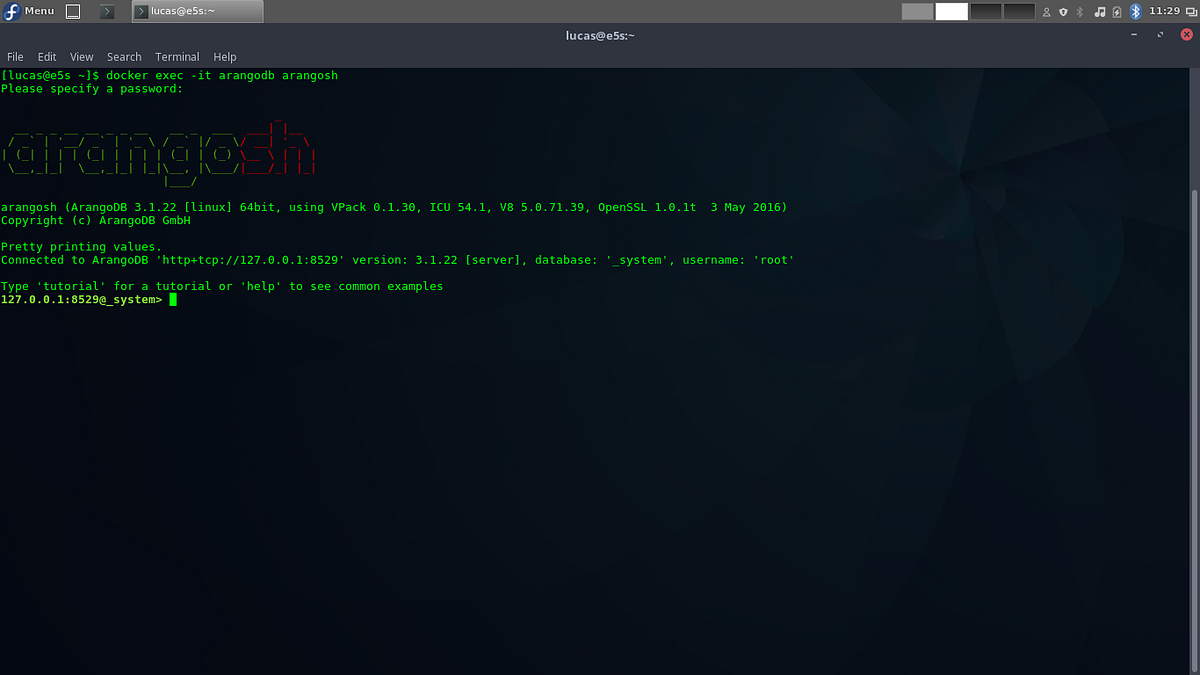Click the blinking cursor at the arangosh prompt
Image resolution: width=1200 pixels, height=675 pixels.
pyautogui.click(x=172, y=299)
